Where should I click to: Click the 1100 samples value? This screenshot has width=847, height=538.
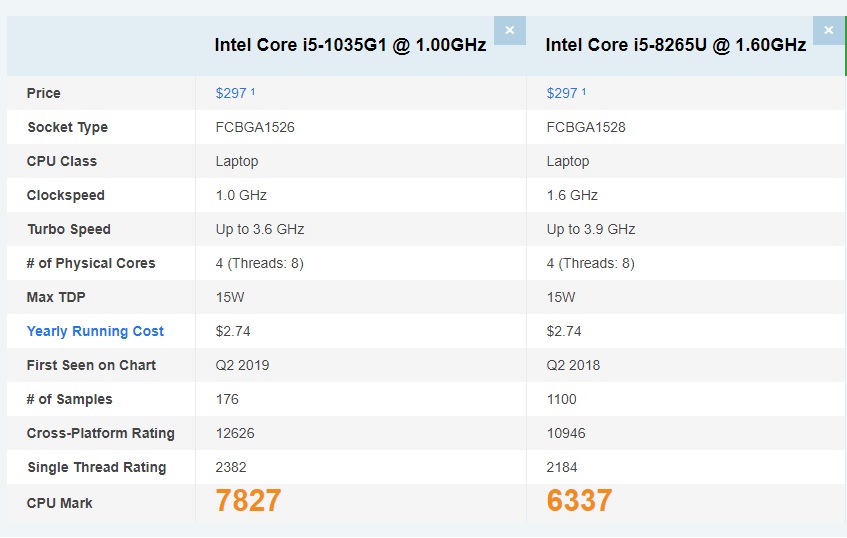562,399
